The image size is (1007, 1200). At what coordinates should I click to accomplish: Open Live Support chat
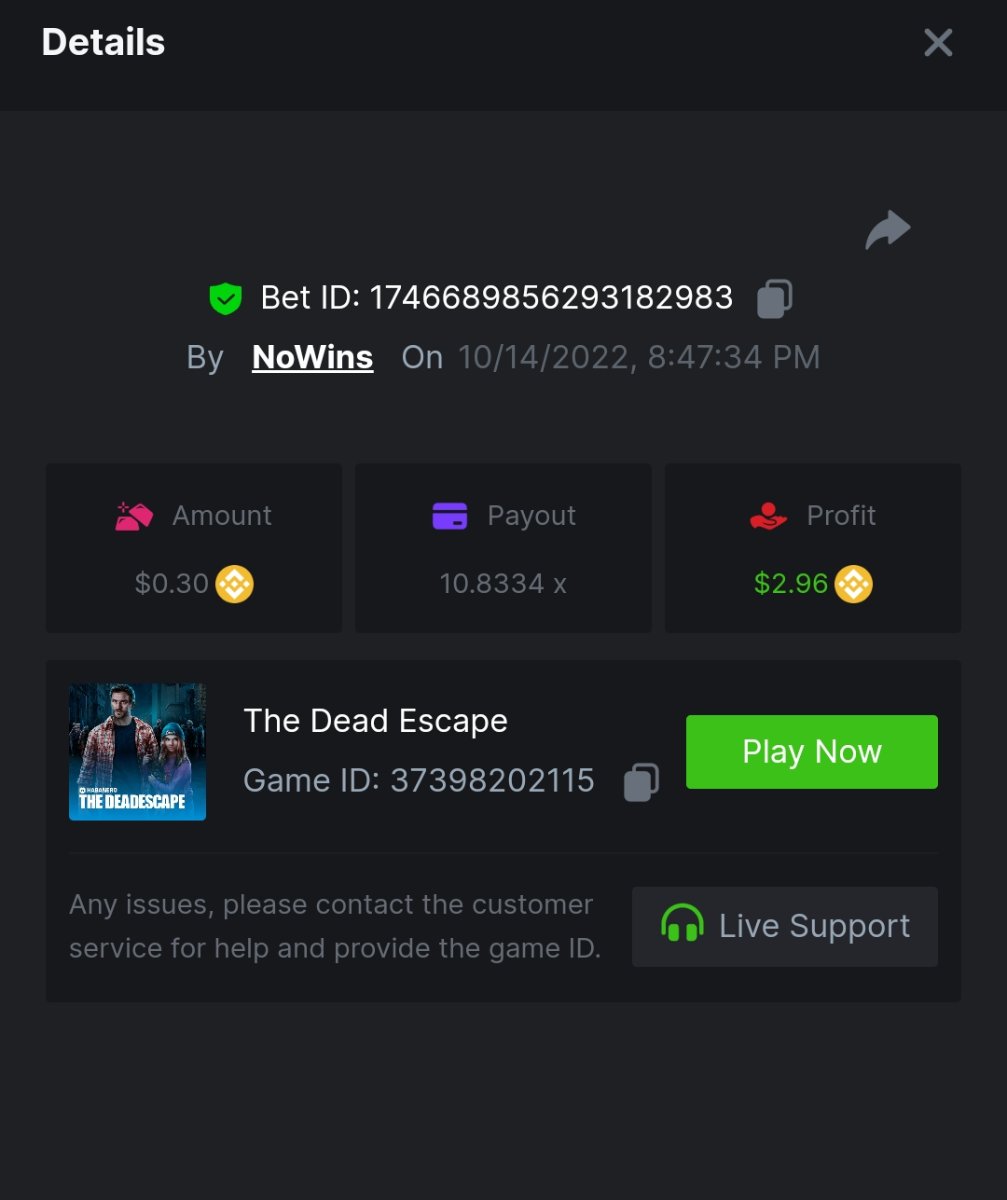coord(785,926)
